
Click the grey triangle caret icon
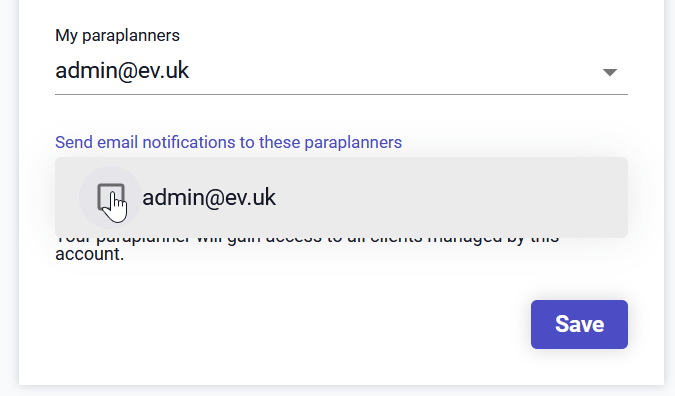pos(610,72)
